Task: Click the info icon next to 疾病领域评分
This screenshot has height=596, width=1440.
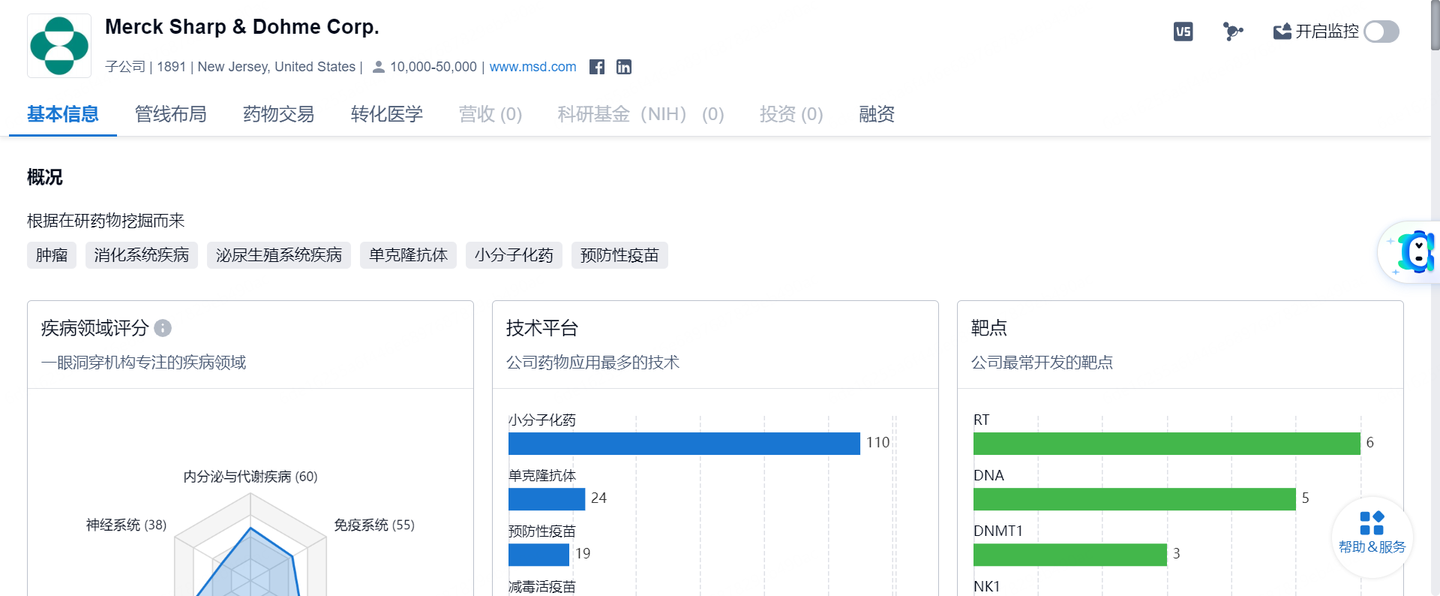Action: pos(164,327)
